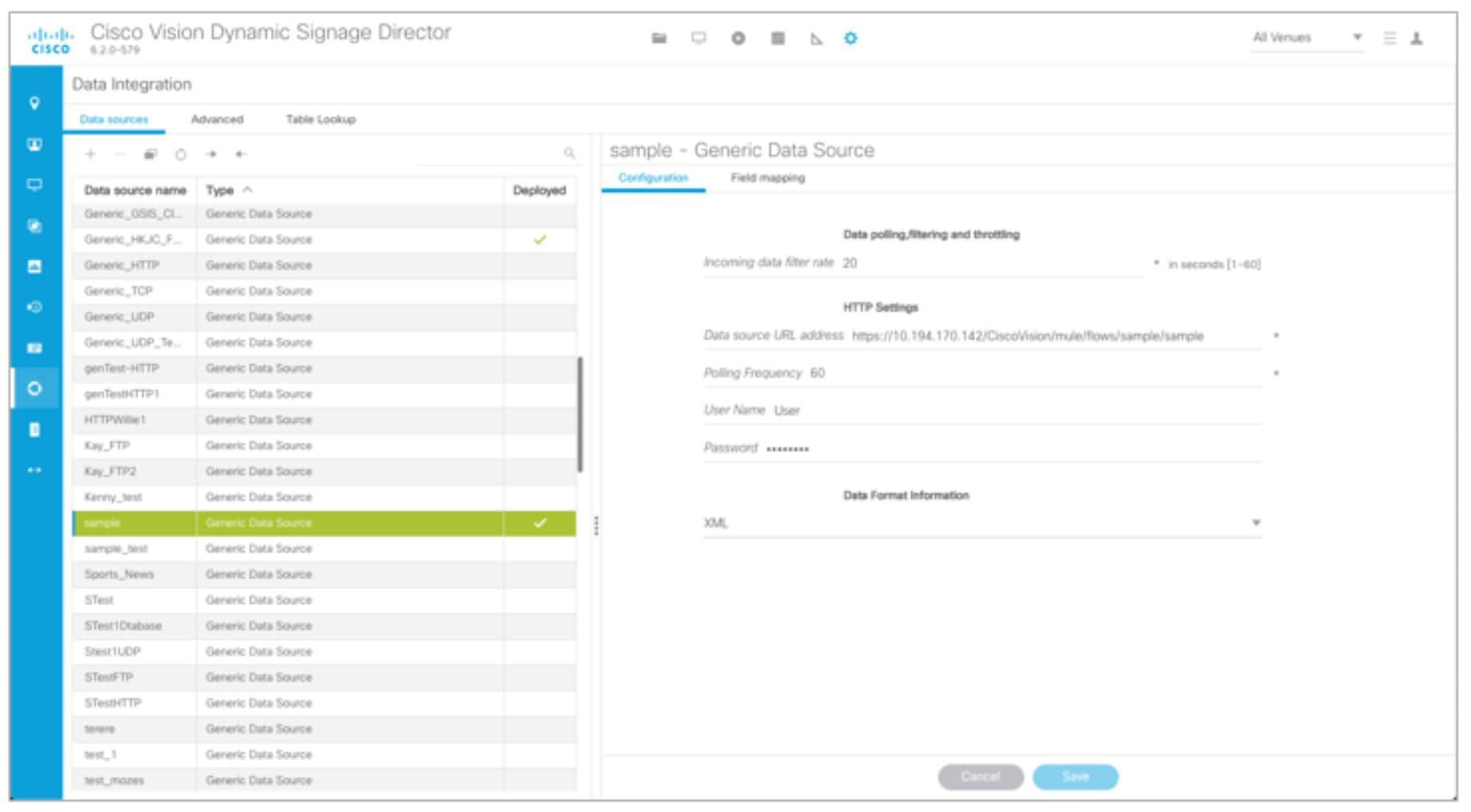Select the Kay_FTP2 data source row
1471x812 pixels.
click(x=324, y=471)
